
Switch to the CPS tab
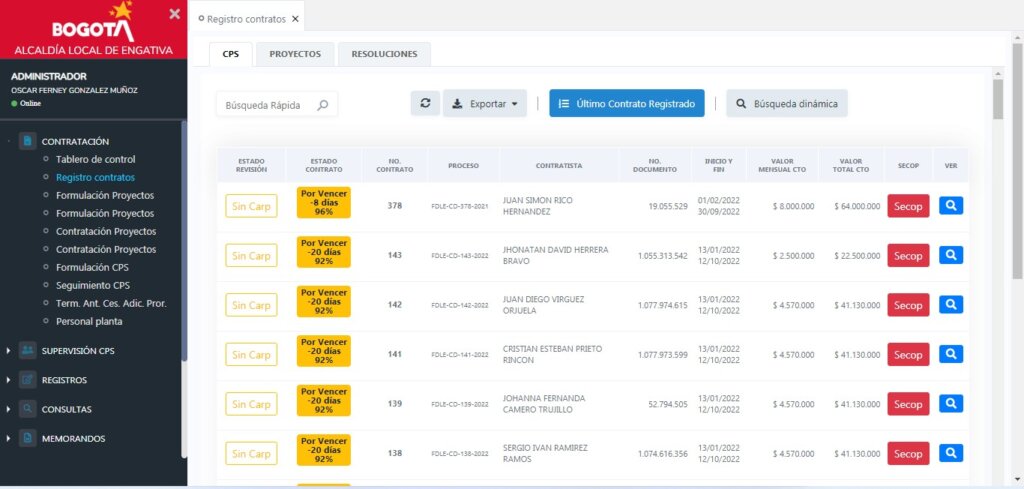tap(231, 54)
